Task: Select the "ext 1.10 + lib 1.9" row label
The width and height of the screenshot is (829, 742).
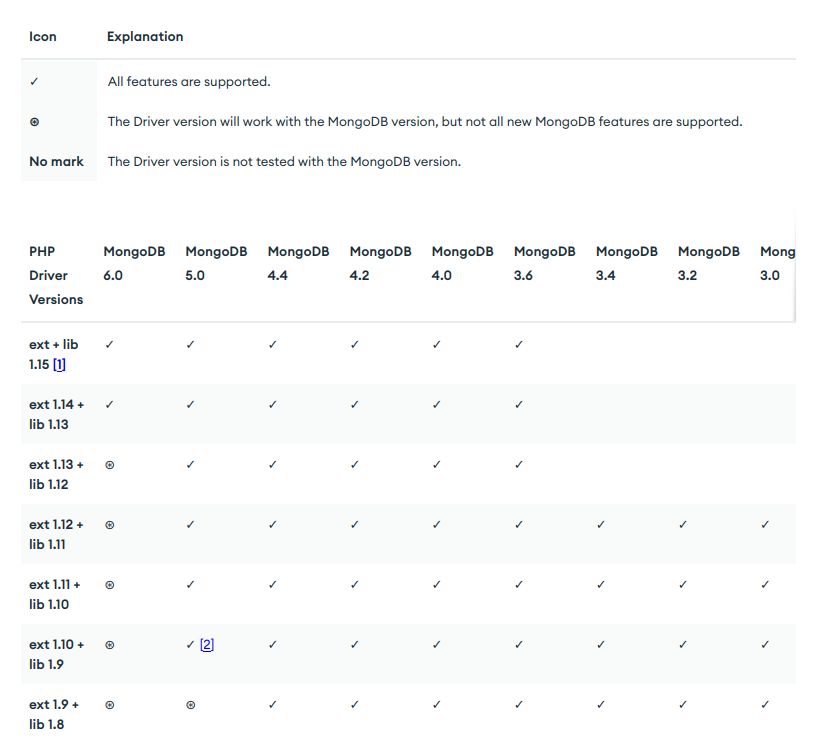Action: [56, 654]
